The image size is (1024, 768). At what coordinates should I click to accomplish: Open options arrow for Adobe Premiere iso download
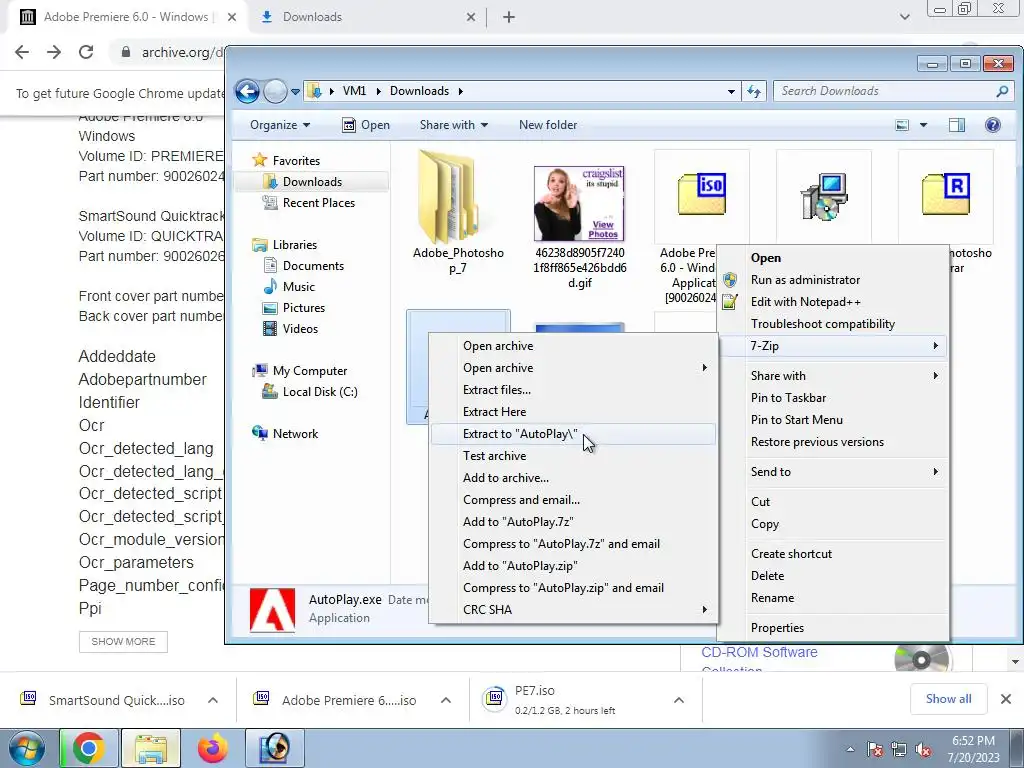pos(445,700)
